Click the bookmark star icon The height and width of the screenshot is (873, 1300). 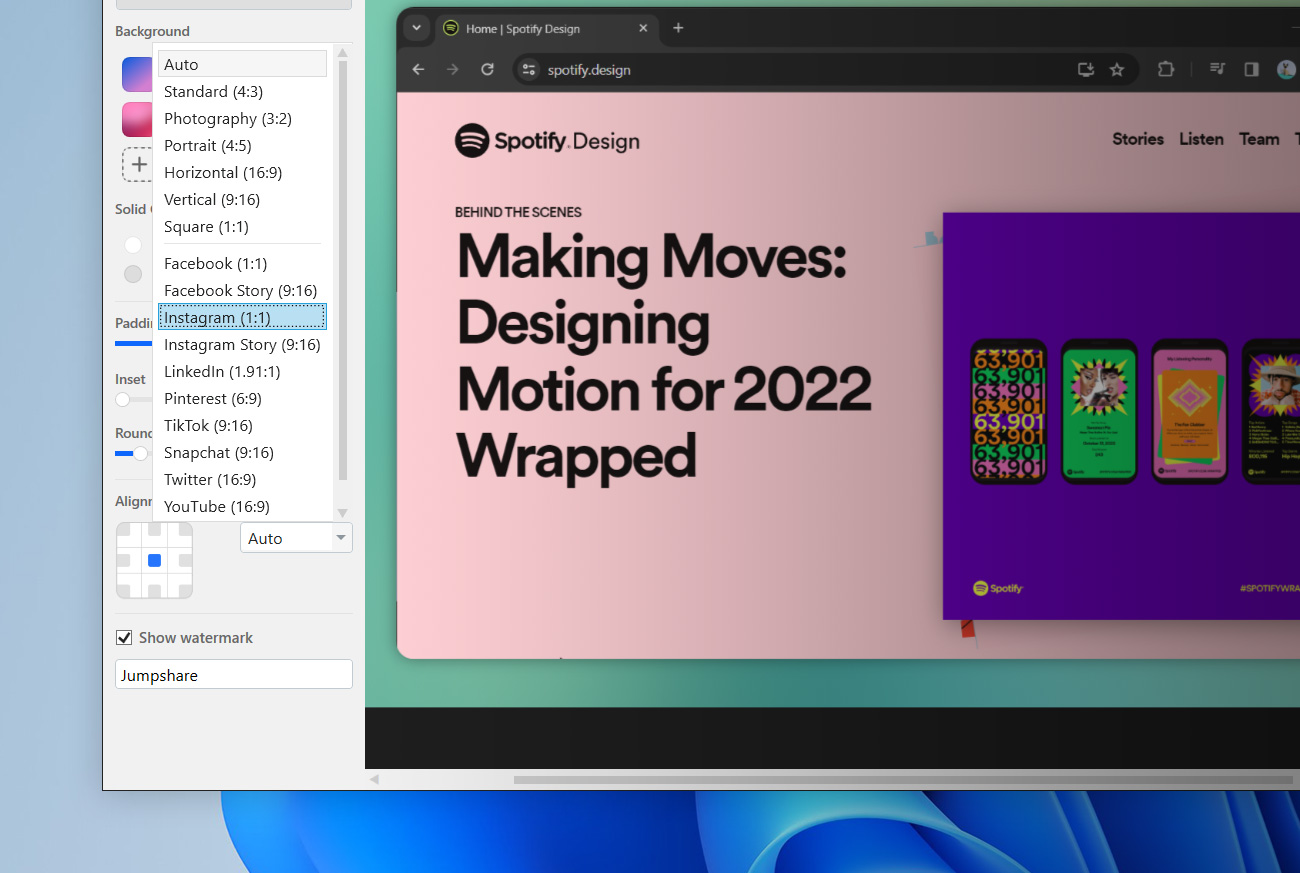point(1117,69)
